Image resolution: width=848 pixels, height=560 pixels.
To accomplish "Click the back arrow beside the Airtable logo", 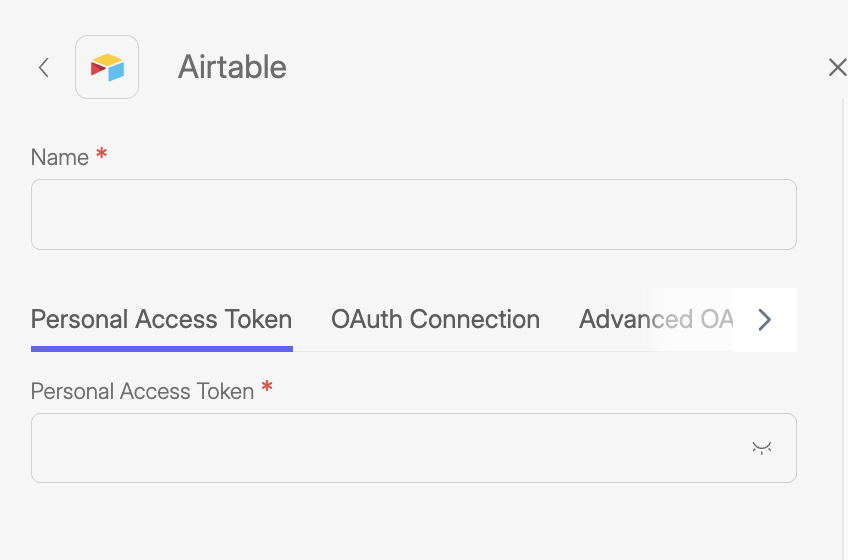I will click(x=43, y=67).
